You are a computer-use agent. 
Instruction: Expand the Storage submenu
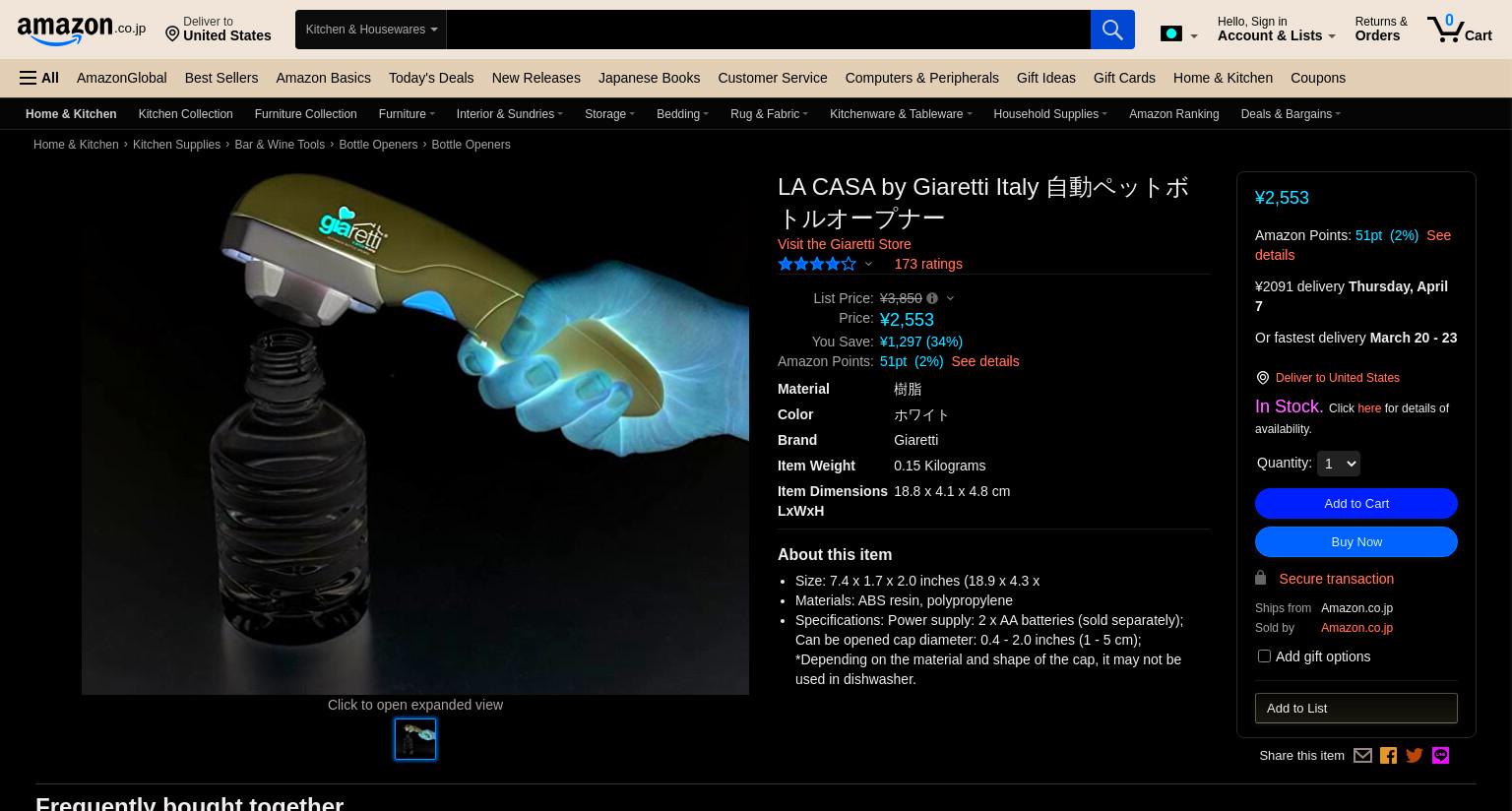(x=609, y=114)
